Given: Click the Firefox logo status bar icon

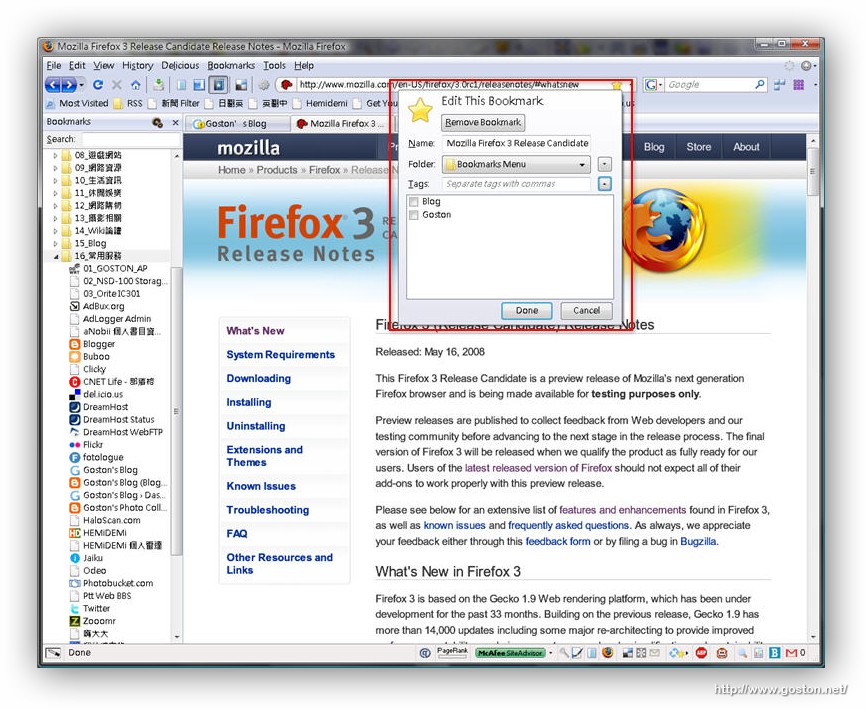Looking at the screenshot, I should (608, 653).
